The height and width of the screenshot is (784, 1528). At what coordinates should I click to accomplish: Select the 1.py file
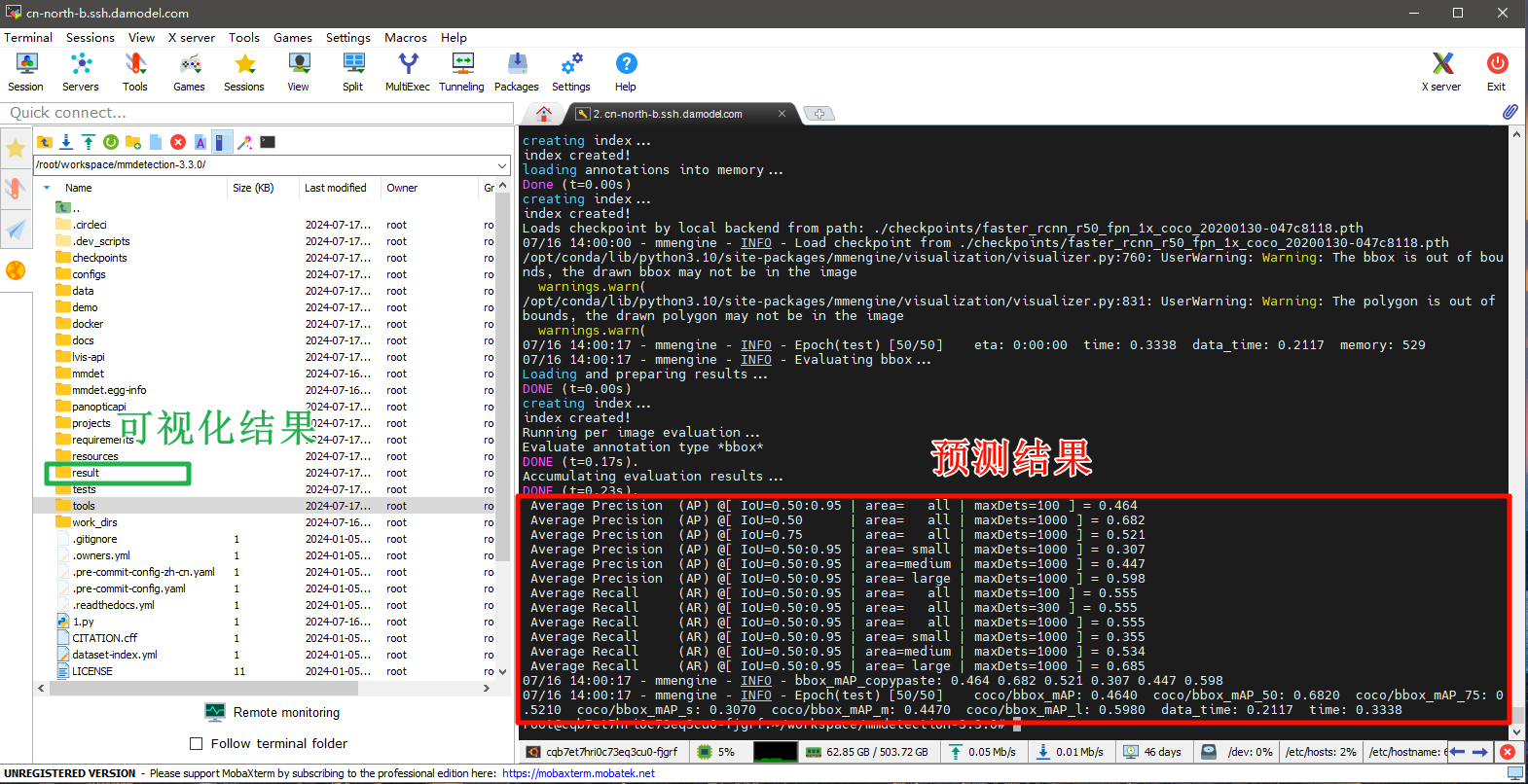(x=83, y=622)
